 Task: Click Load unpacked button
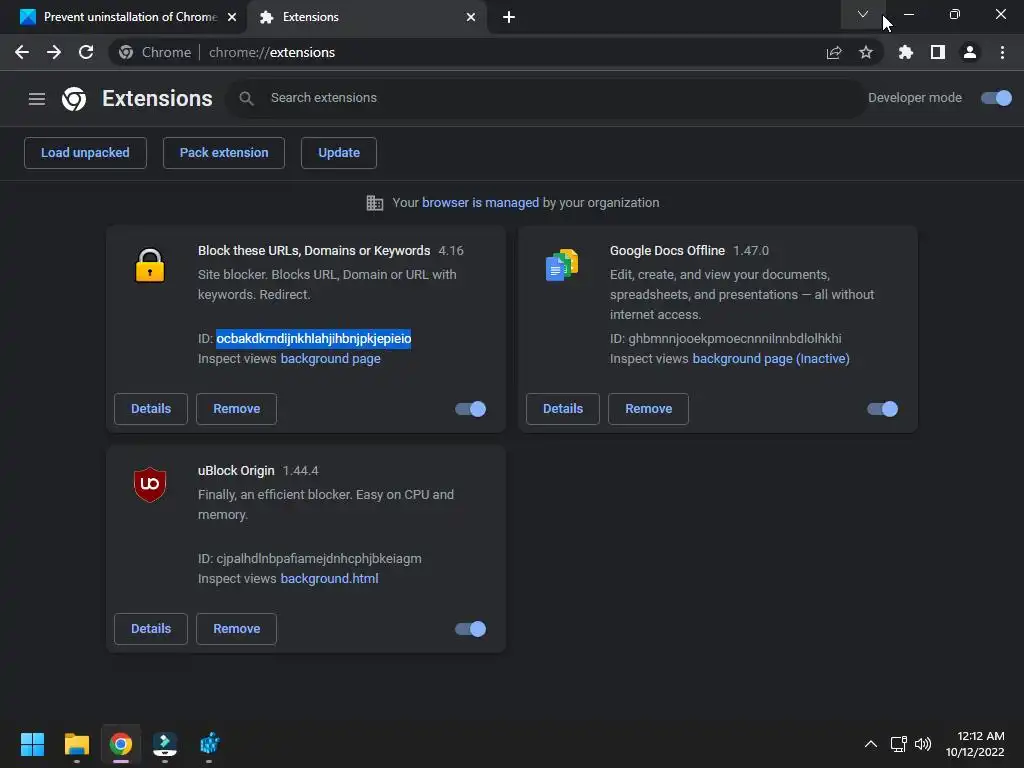pyautogui.click(x=86, y=153)
